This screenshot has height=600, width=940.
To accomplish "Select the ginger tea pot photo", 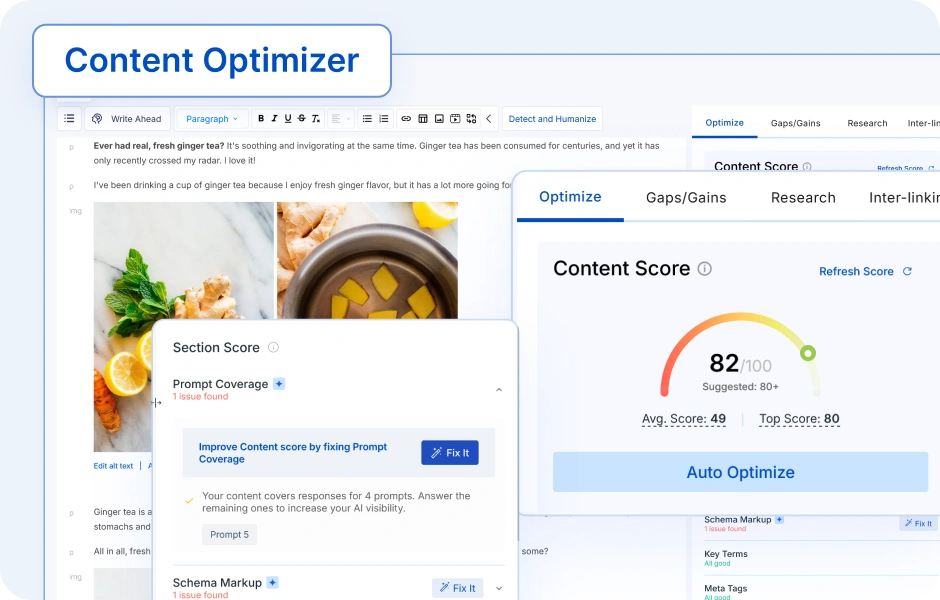I will coord(367,260).
